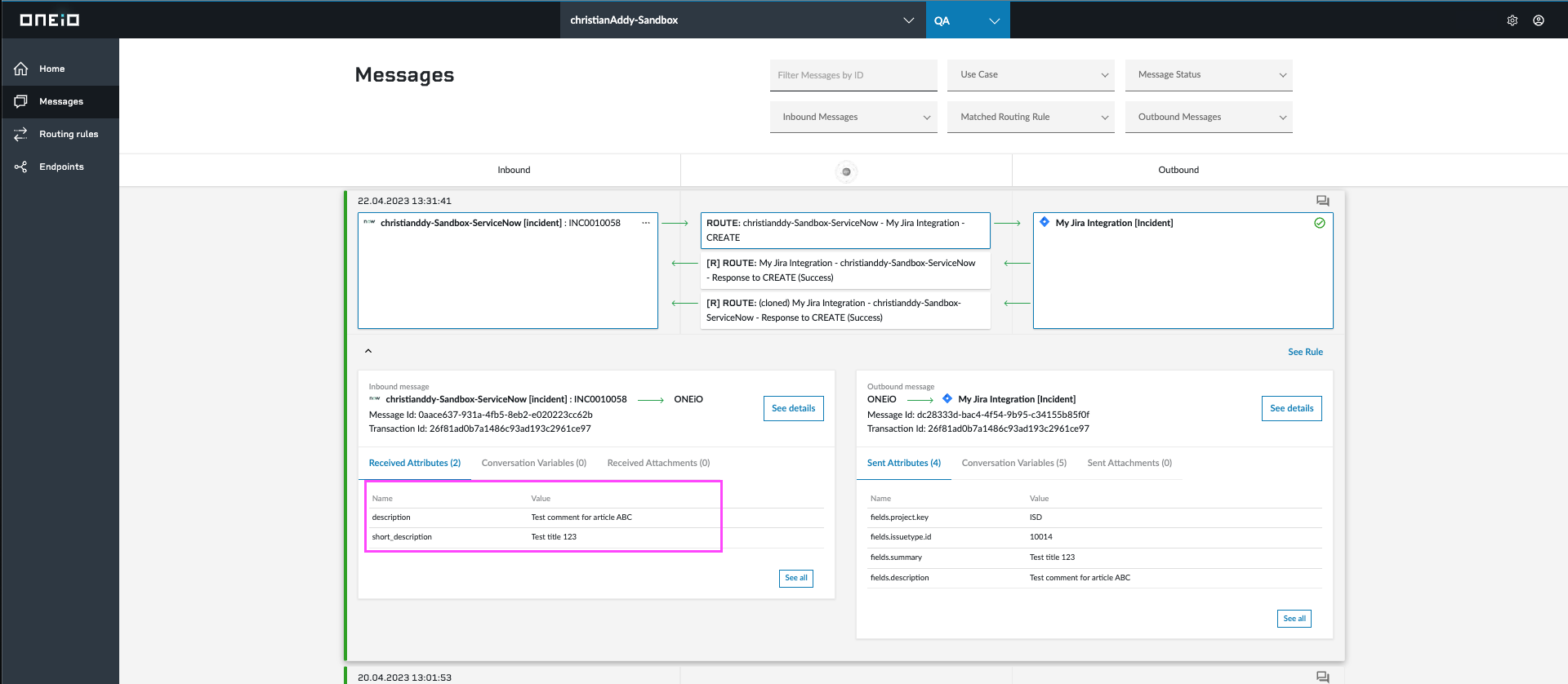This screenshot has height=684, width=1568.
Task: Click the three-dots menu on inbound card
Action: (646, 223)
